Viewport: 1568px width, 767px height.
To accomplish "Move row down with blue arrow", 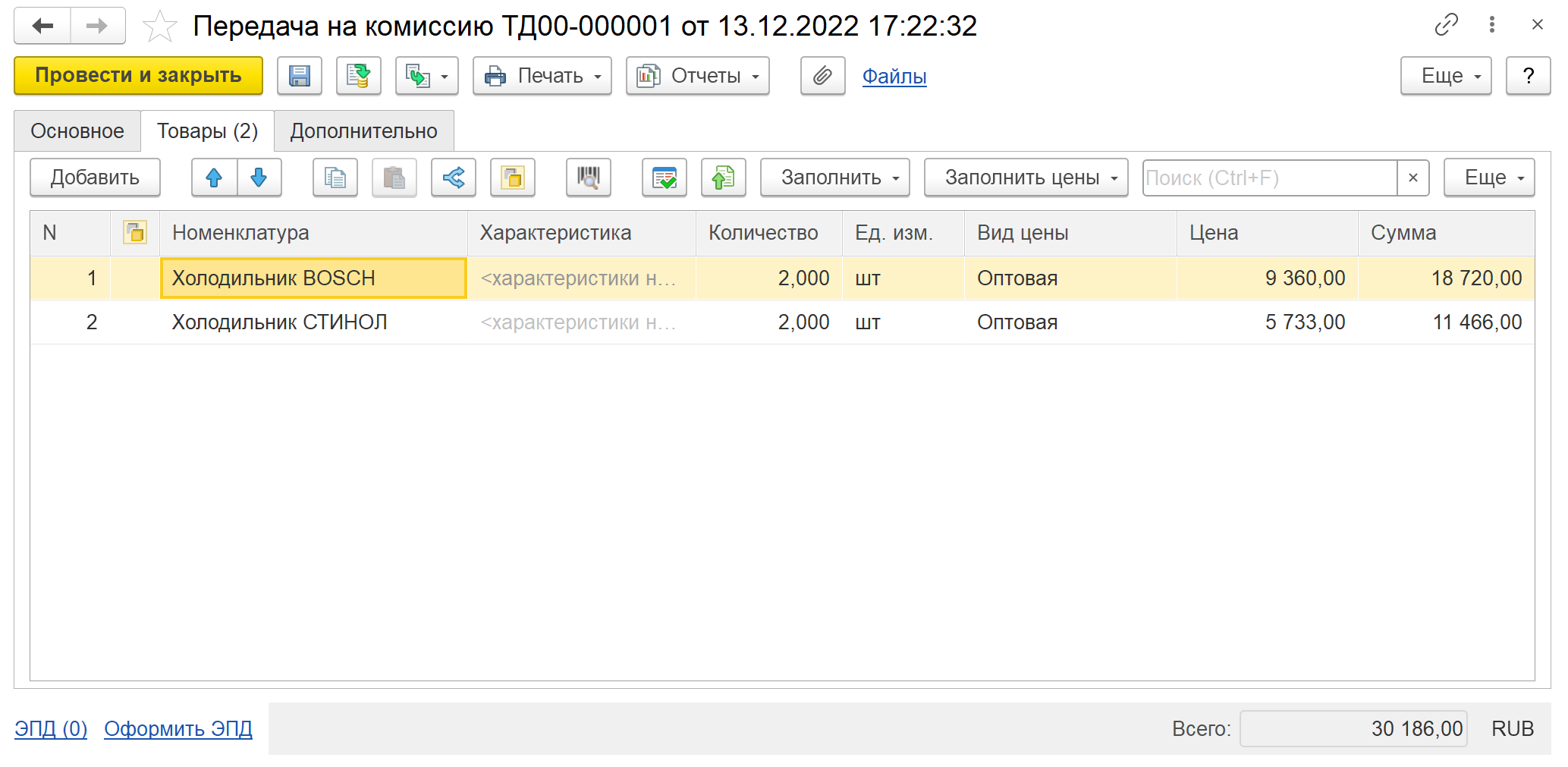I will pos(259,178).
